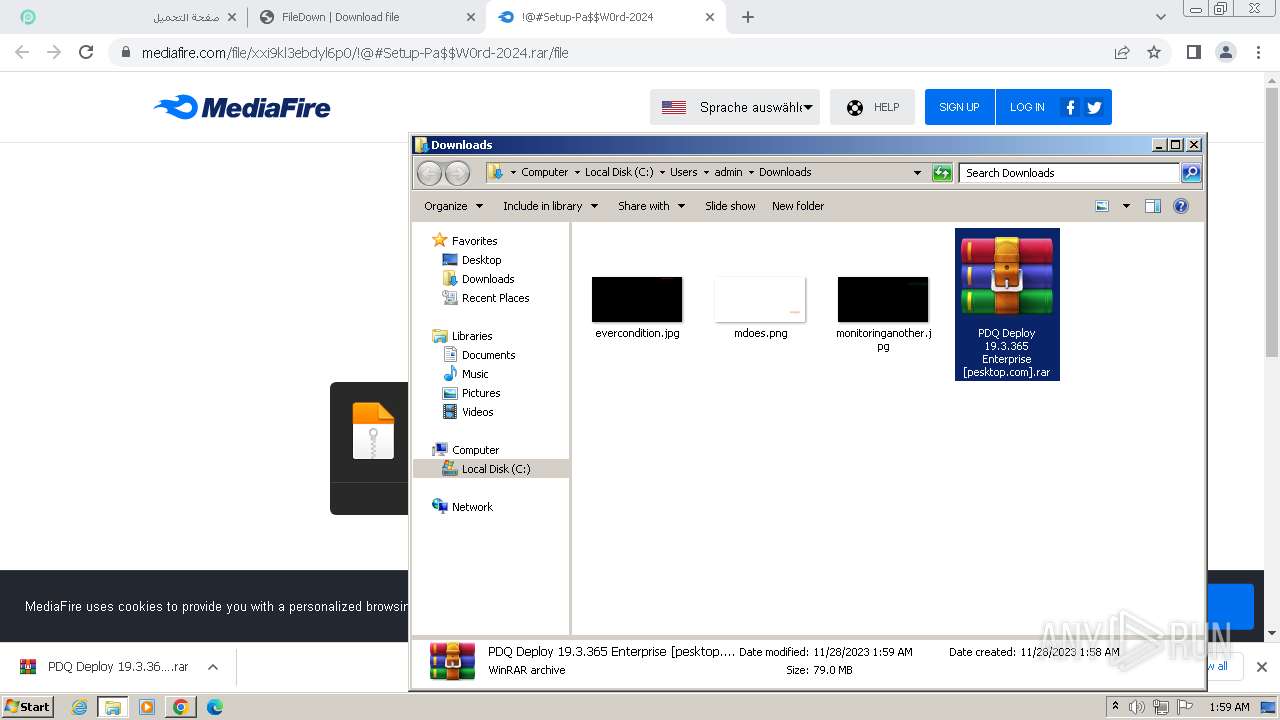1280x720 pixels.
Task: Click the browser Back arrow icon
Action: tap(22, 52)
